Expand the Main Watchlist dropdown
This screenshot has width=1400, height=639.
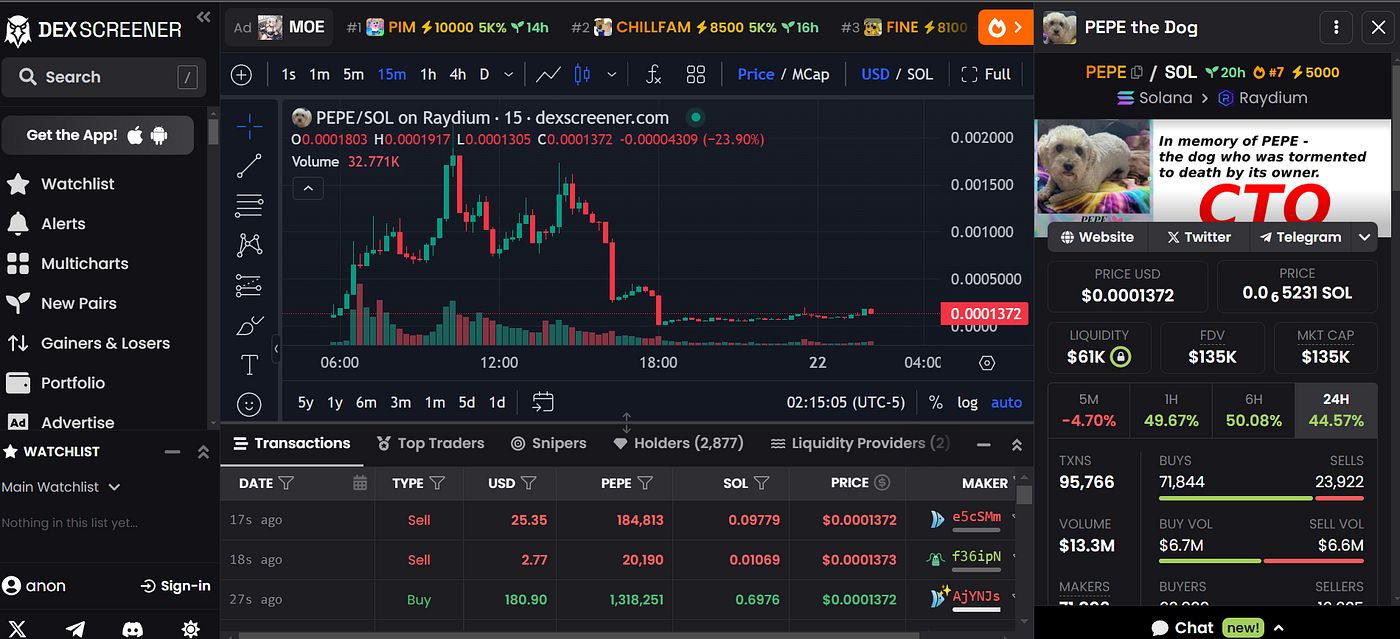[114, 487]
